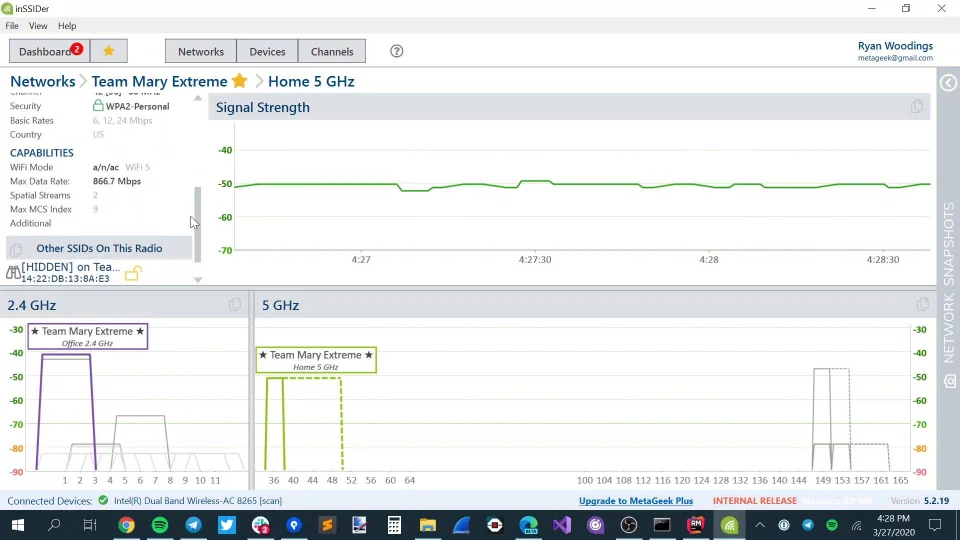Open RubyMine from taskbar
The image size is (960, 540).
tap(696, 525)
